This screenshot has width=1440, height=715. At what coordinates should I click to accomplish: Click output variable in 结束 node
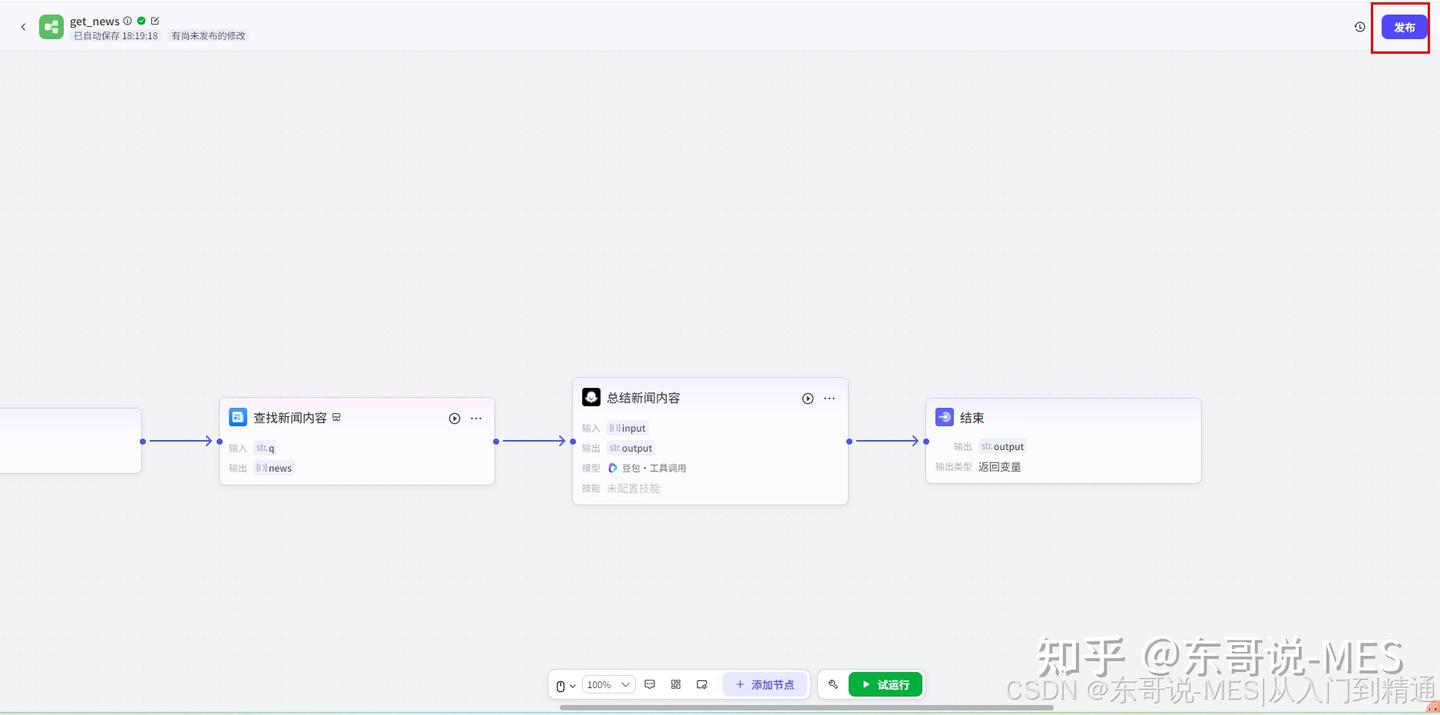click(x=1002, y=447)
